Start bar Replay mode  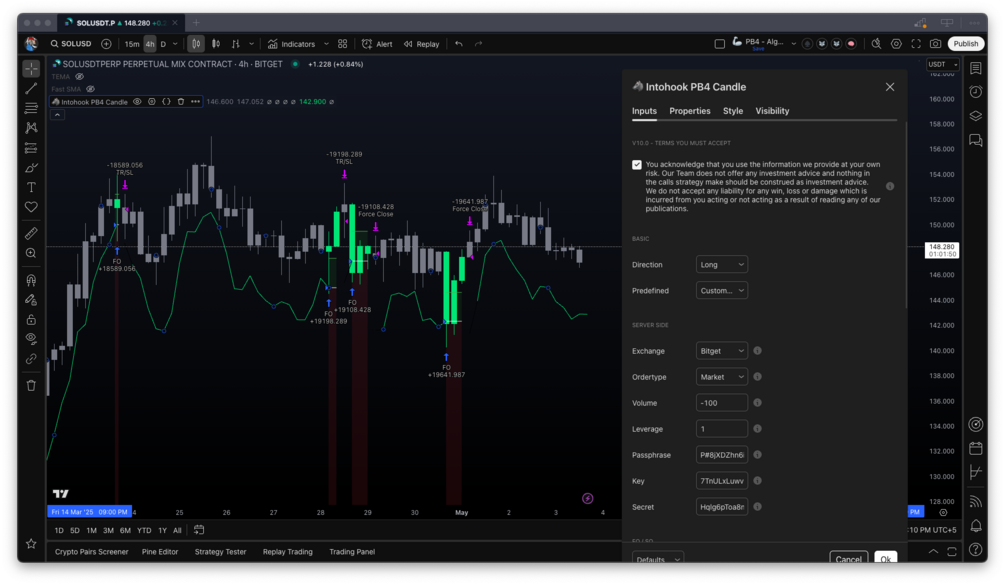(421, 44)
